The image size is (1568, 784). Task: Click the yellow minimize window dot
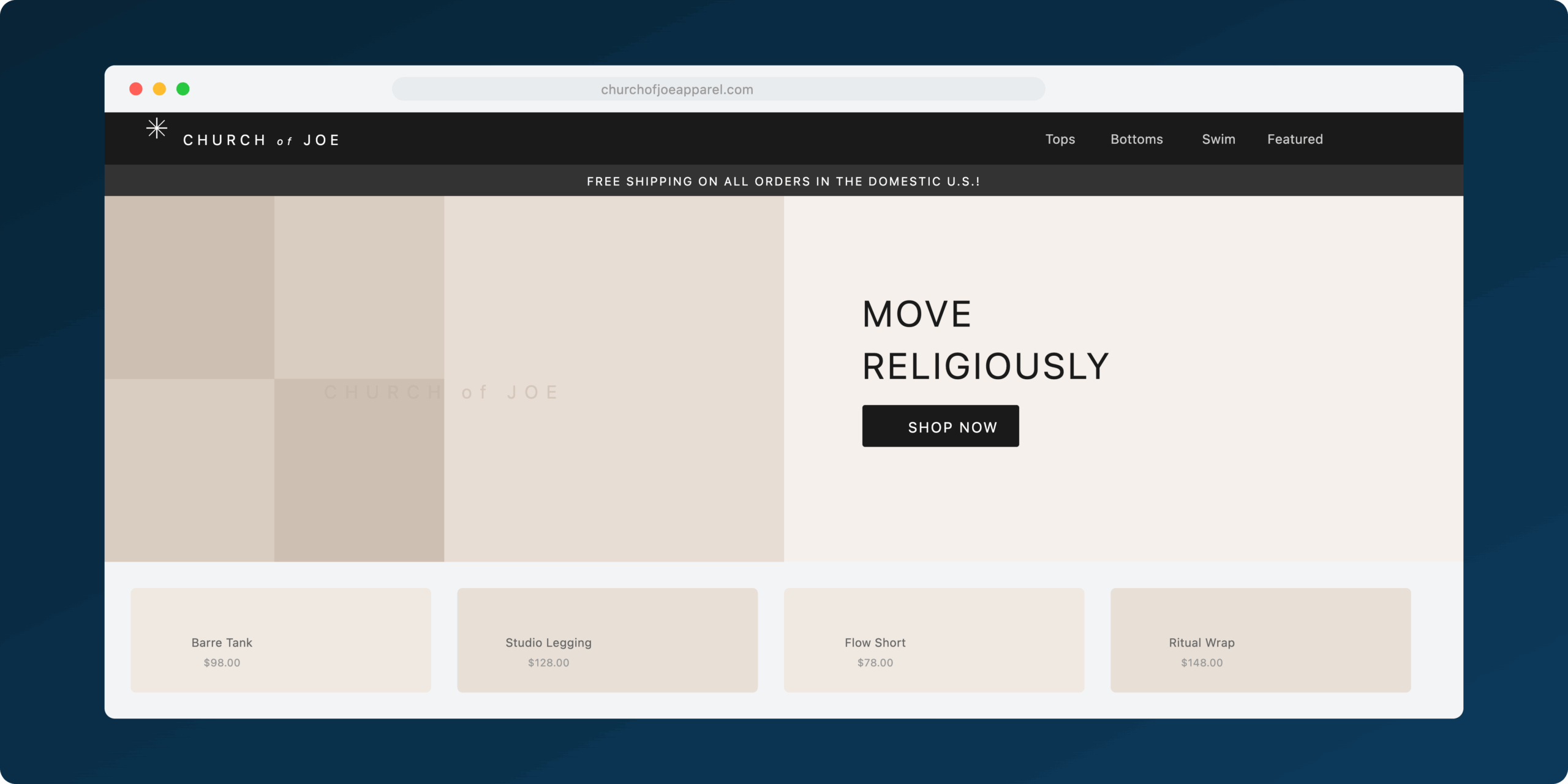(x=159, y=89)
